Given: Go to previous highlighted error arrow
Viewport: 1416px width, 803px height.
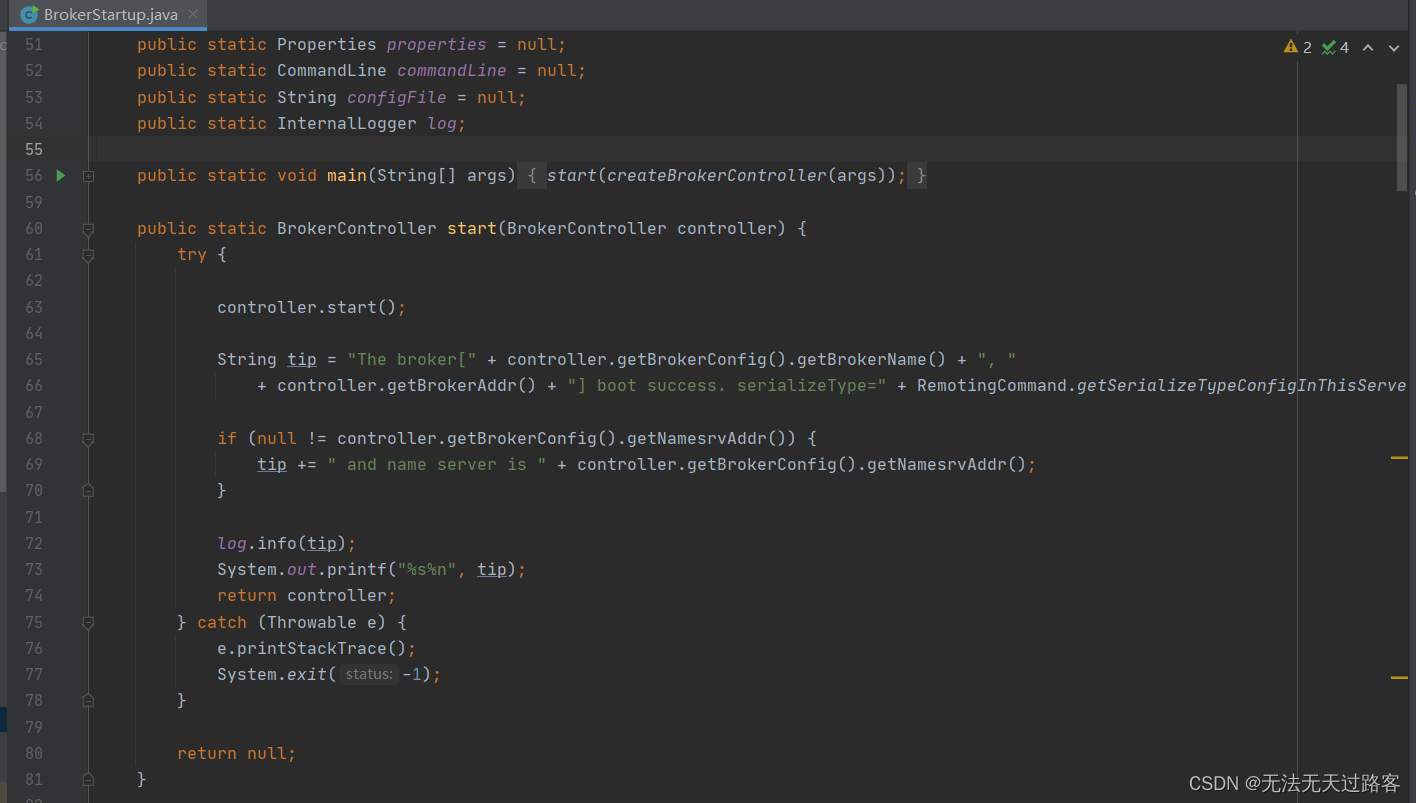Looking at the screenshot, I should 1368,47.
